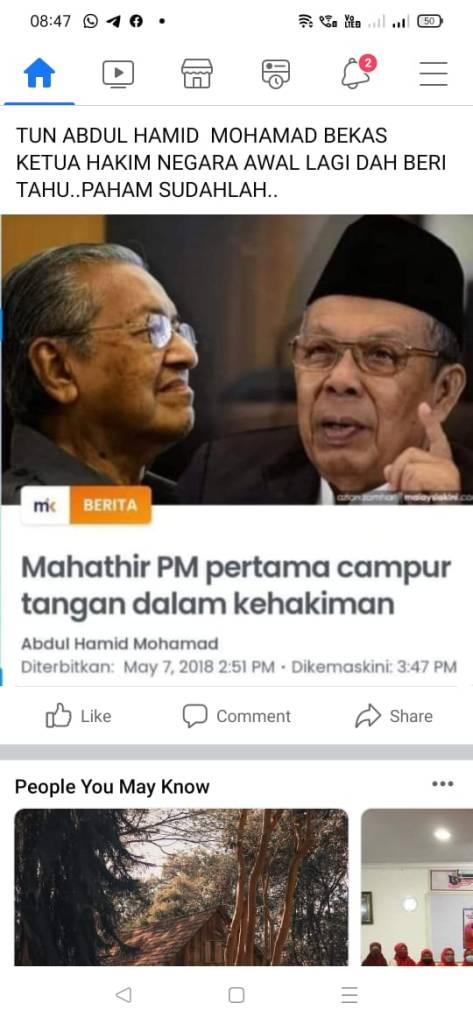Image resolution: width=473 pixels, height=1024 pixels.
Task: Open the Facebook Home feed tab
Action: point(39,73)
